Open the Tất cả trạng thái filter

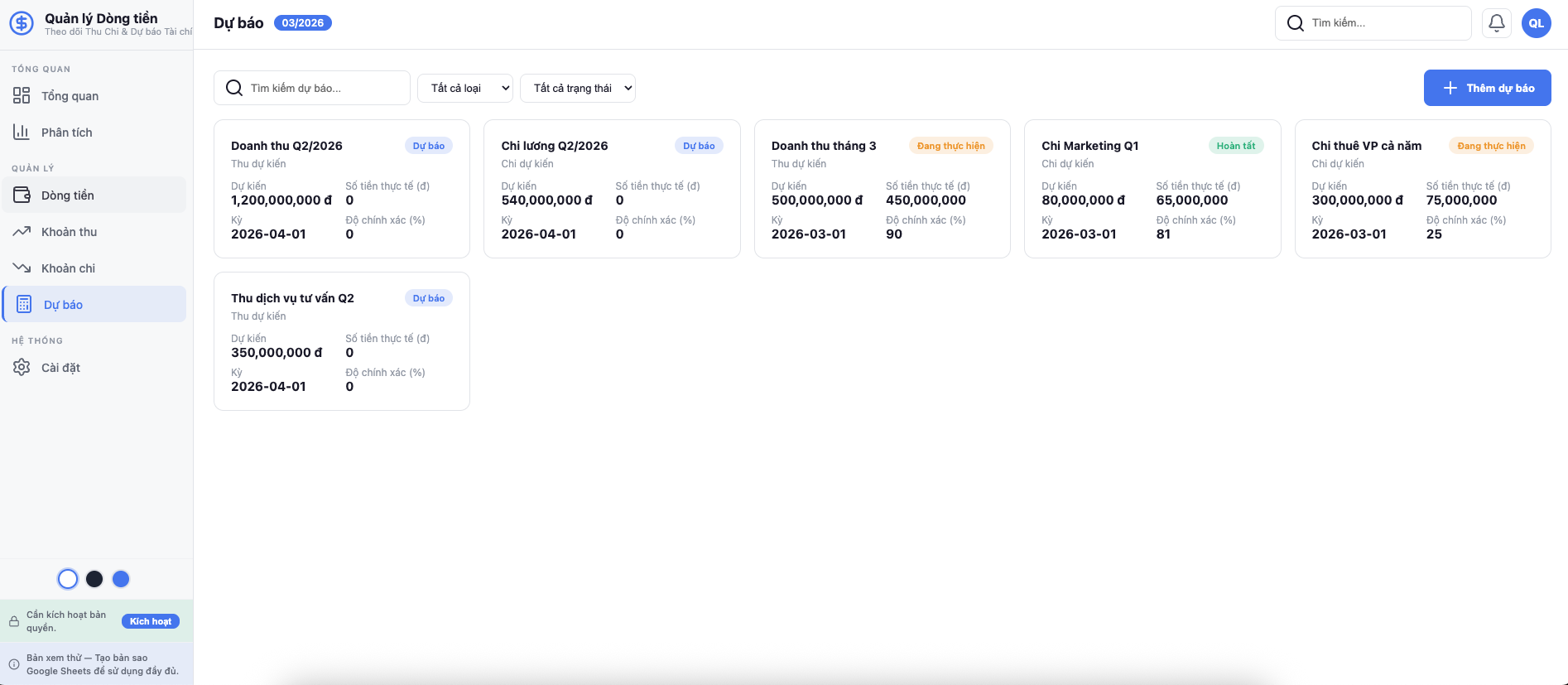pyautogui.click(x=578, y=89)
